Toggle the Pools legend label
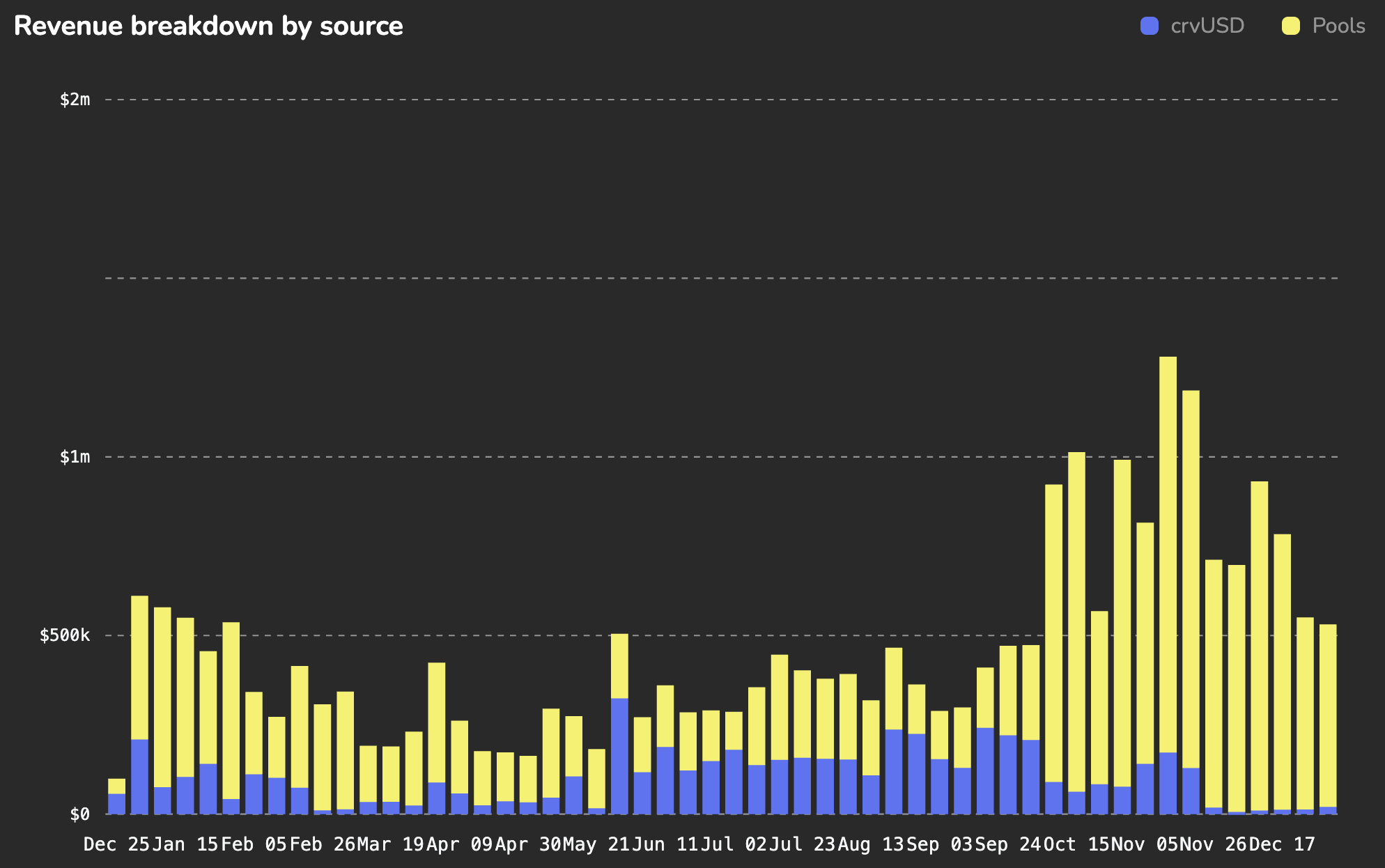This screenshot has height=868, width=1385. coord(1338,26)
